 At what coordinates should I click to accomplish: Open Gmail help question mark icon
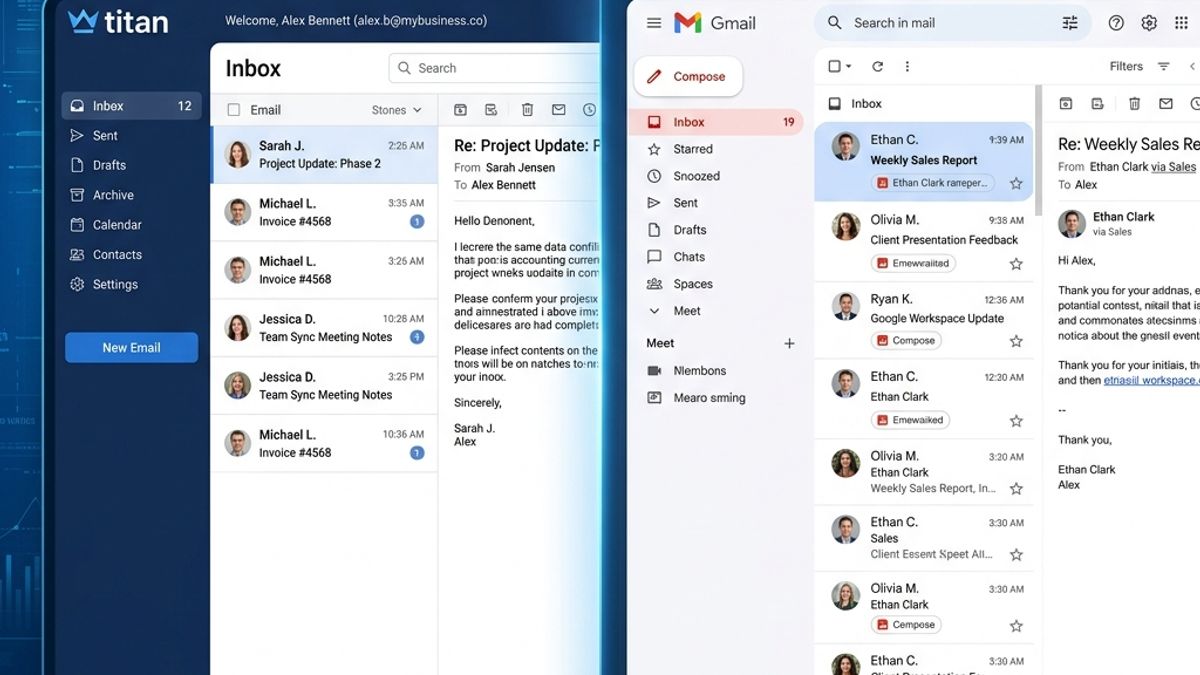click(1116, 23)
